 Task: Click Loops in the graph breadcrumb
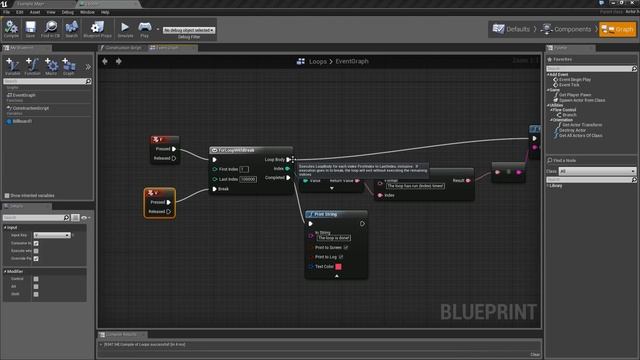coord(318,61)
